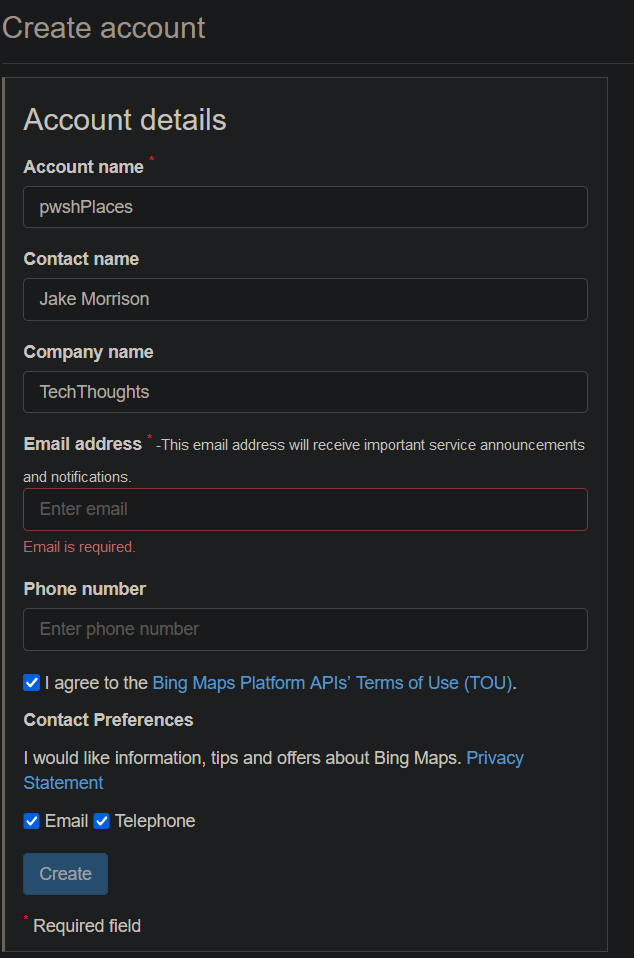Click the Create button to submit the form

pos(65,873)
